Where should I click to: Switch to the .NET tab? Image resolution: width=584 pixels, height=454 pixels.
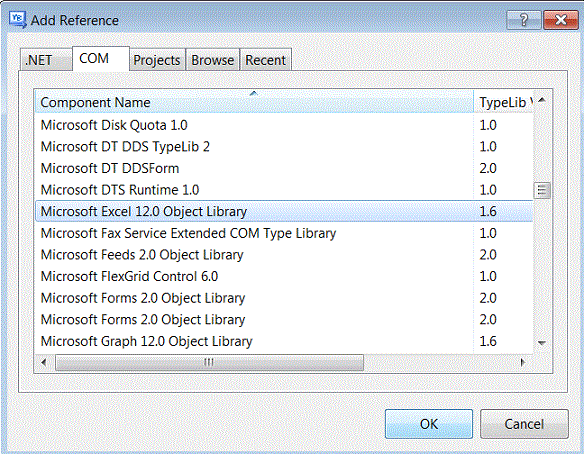[x=45, y=60]
